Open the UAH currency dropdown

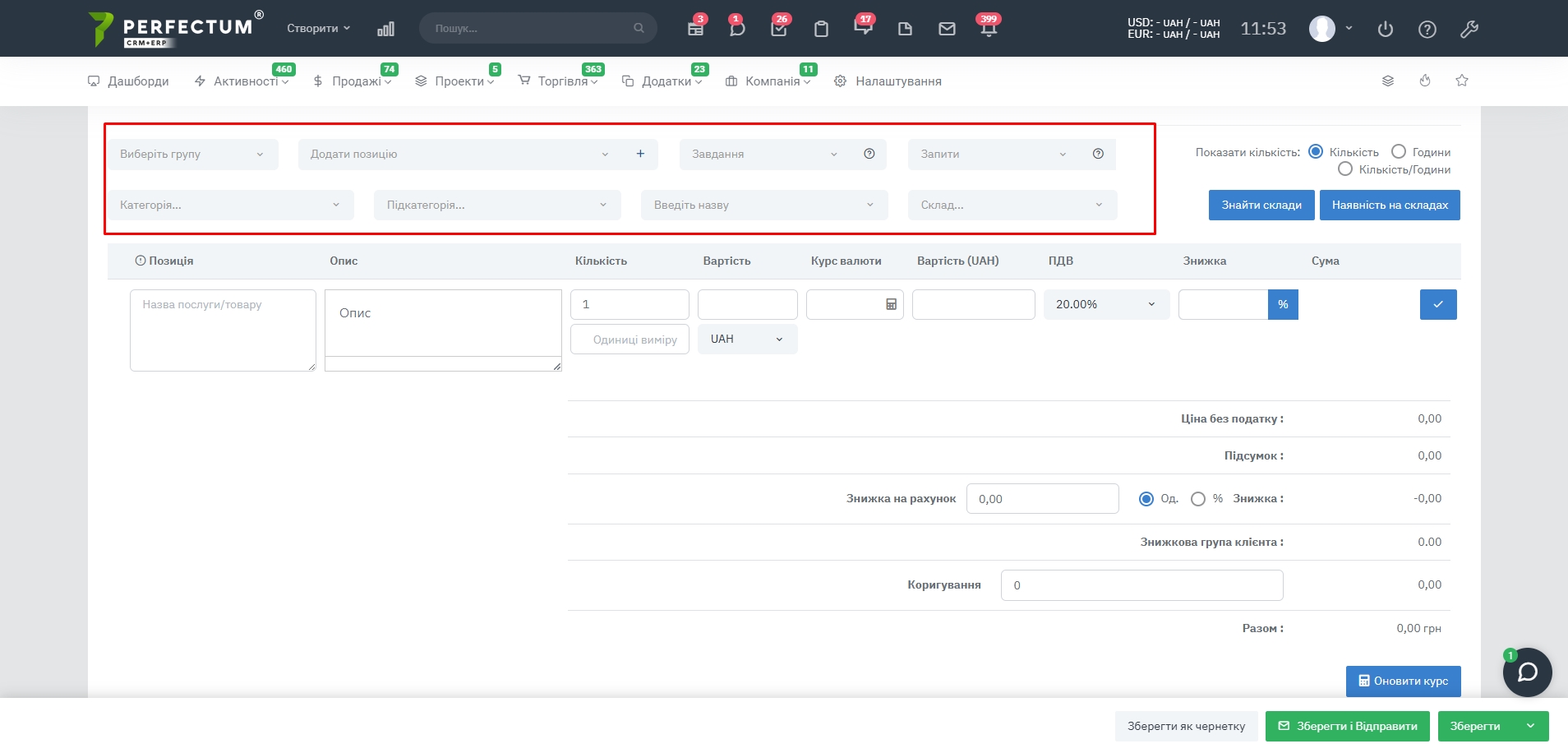point(747,339)
